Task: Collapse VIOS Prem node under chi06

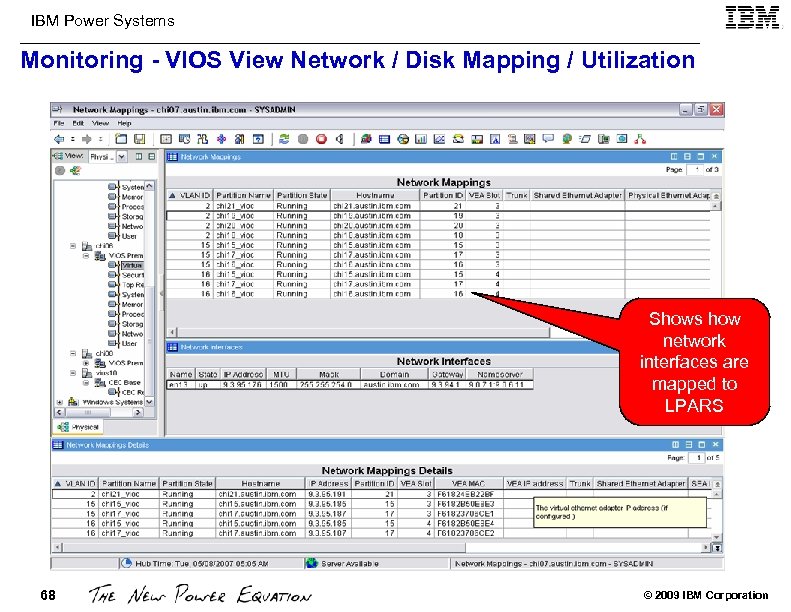Action: [86, 255]
